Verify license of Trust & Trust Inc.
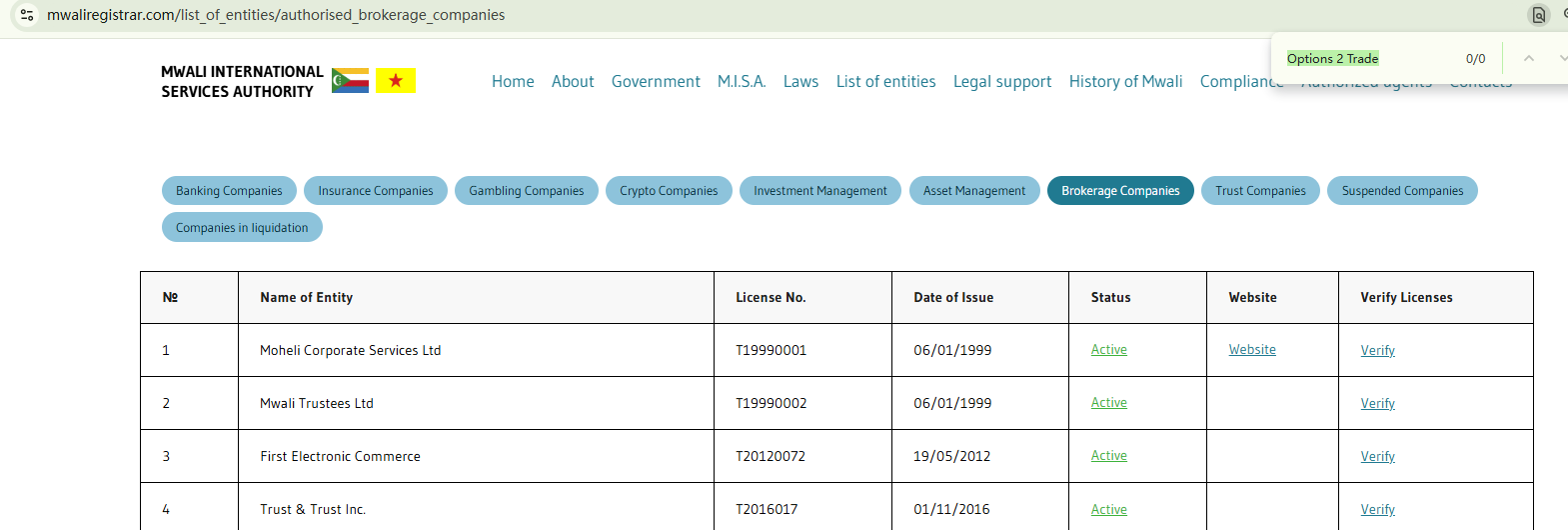 pos(1377,510)
